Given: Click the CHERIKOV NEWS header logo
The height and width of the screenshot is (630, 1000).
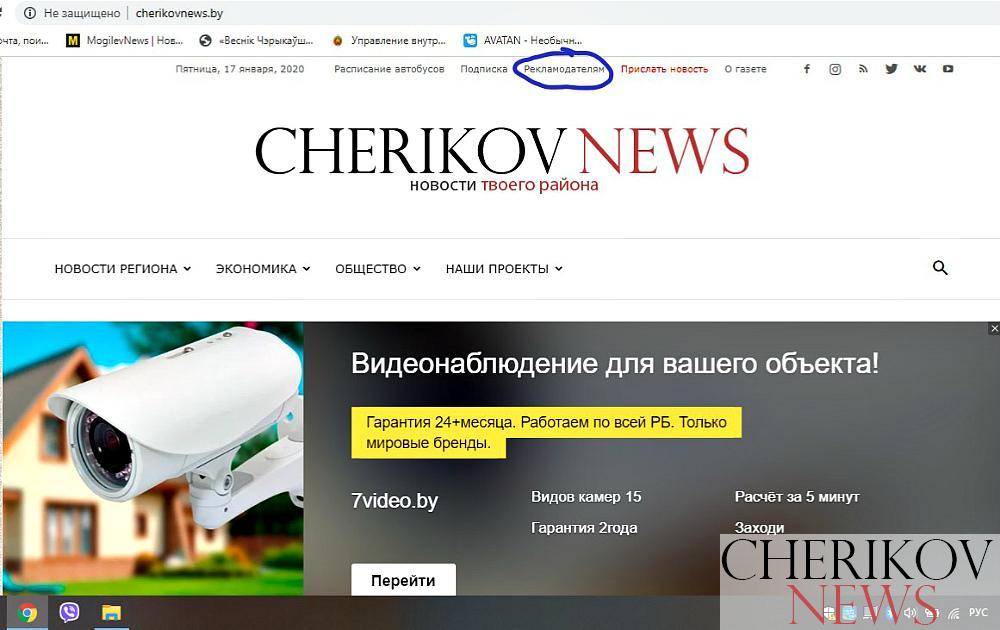Looking at the screenshot, I should pos(502,158).
